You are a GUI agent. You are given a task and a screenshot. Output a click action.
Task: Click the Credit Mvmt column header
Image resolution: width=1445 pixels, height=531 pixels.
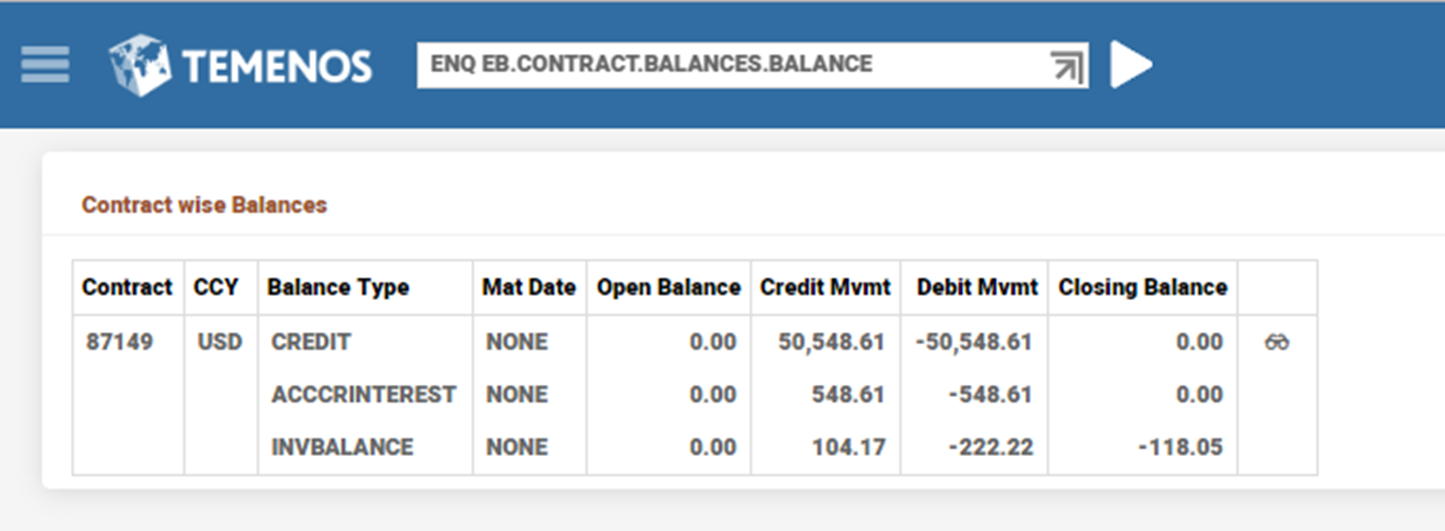[825, 288]
